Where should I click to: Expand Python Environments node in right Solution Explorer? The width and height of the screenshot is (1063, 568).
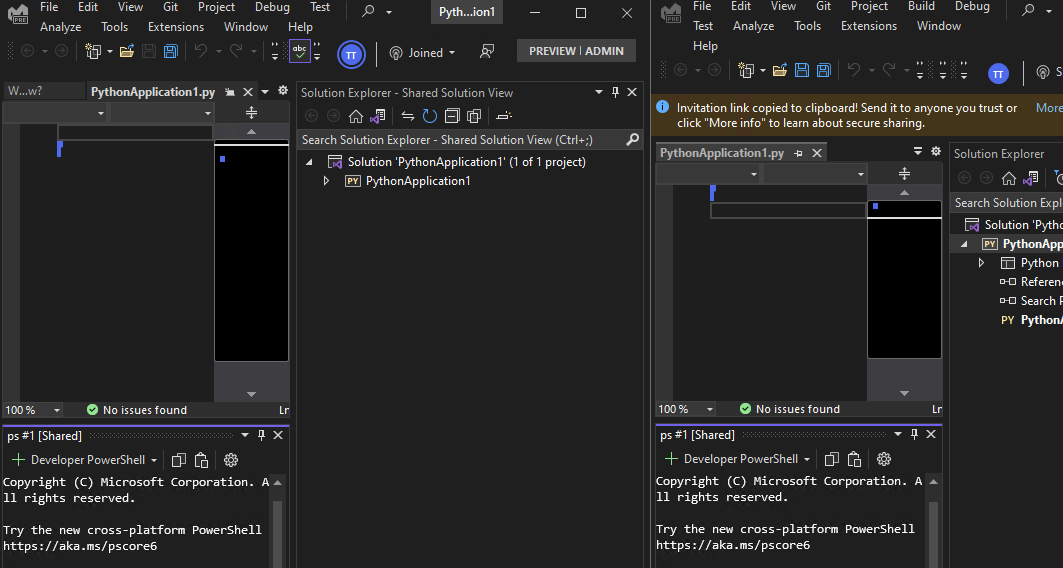tap(981, 263)
